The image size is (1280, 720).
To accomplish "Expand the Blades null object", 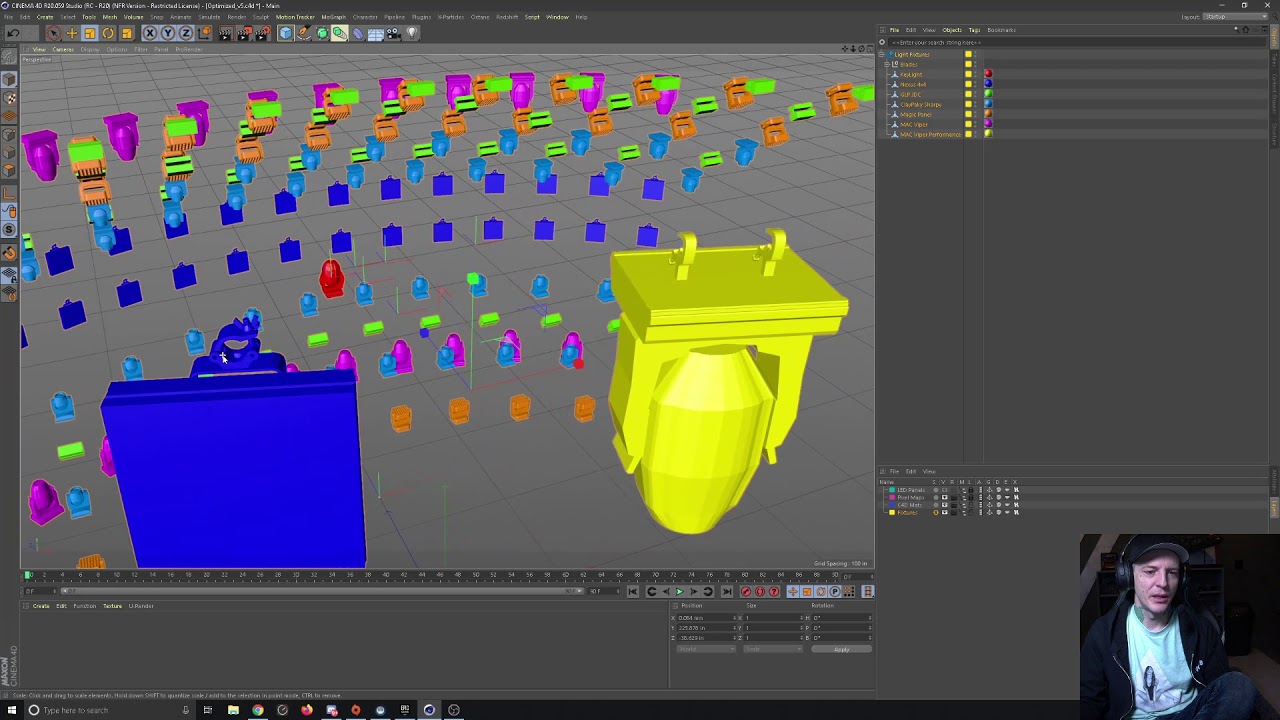I will point(888,64).
